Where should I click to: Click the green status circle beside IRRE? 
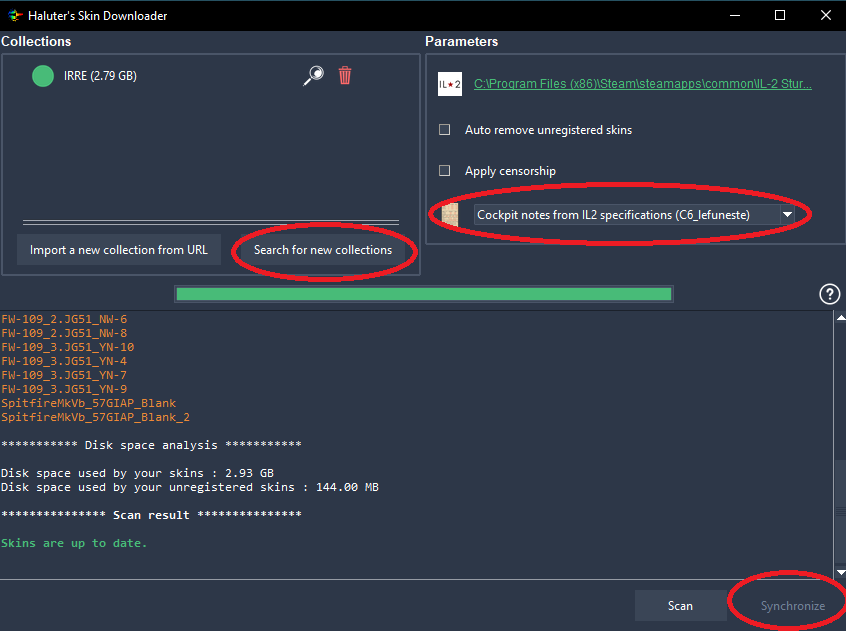43,76
